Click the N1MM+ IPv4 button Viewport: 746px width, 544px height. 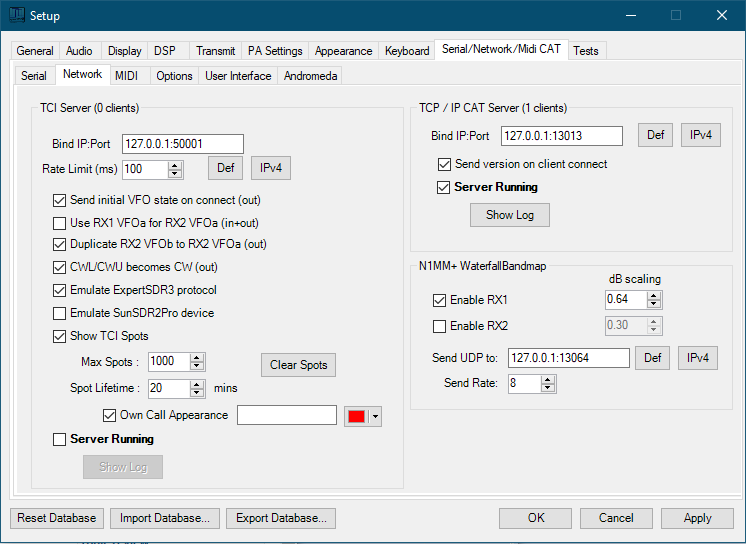[698, 358]
